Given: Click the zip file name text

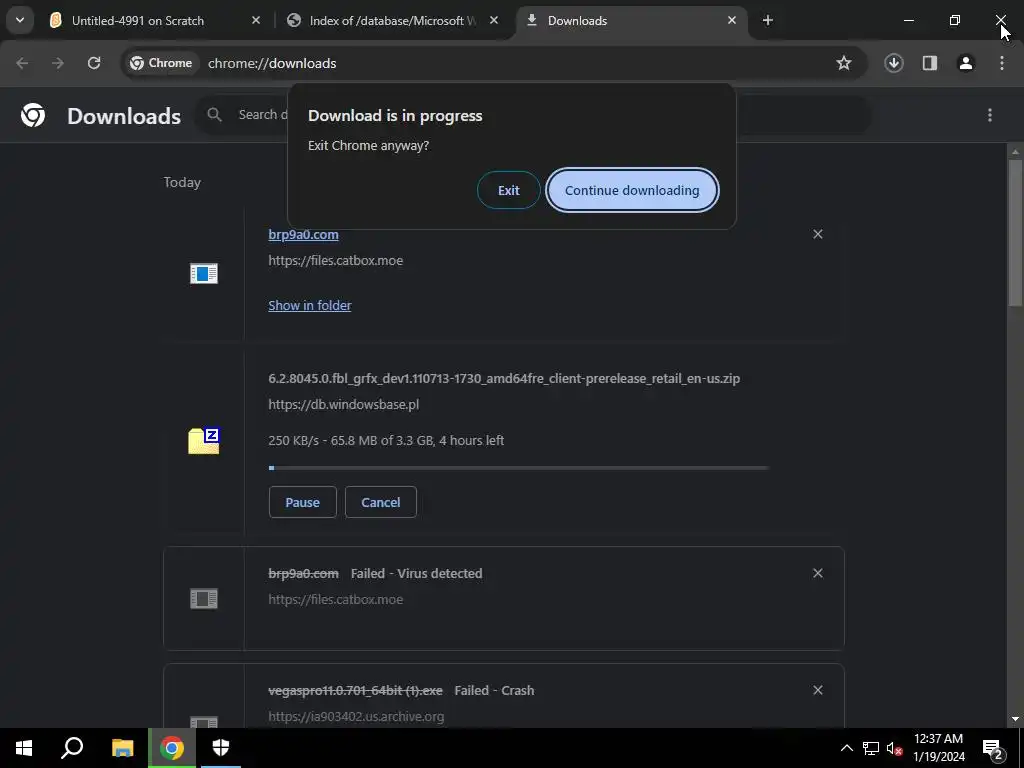Looking at the screenshot, I should [x=504, y=378].
